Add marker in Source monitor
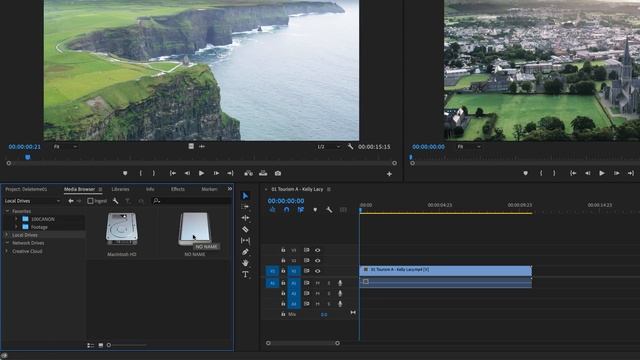Viewport: 640px width, 360px height. pyautogui.click(x=125, y=173)
